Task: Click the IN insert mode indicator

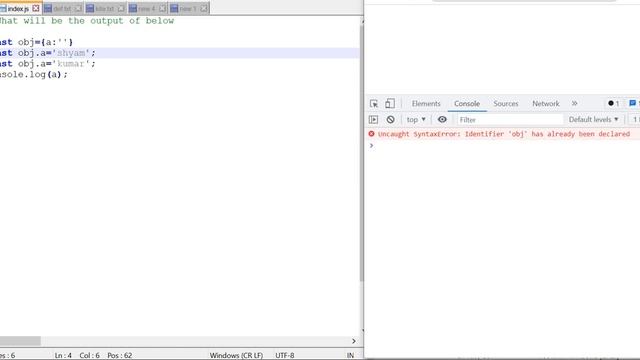Action: [350, 356]
